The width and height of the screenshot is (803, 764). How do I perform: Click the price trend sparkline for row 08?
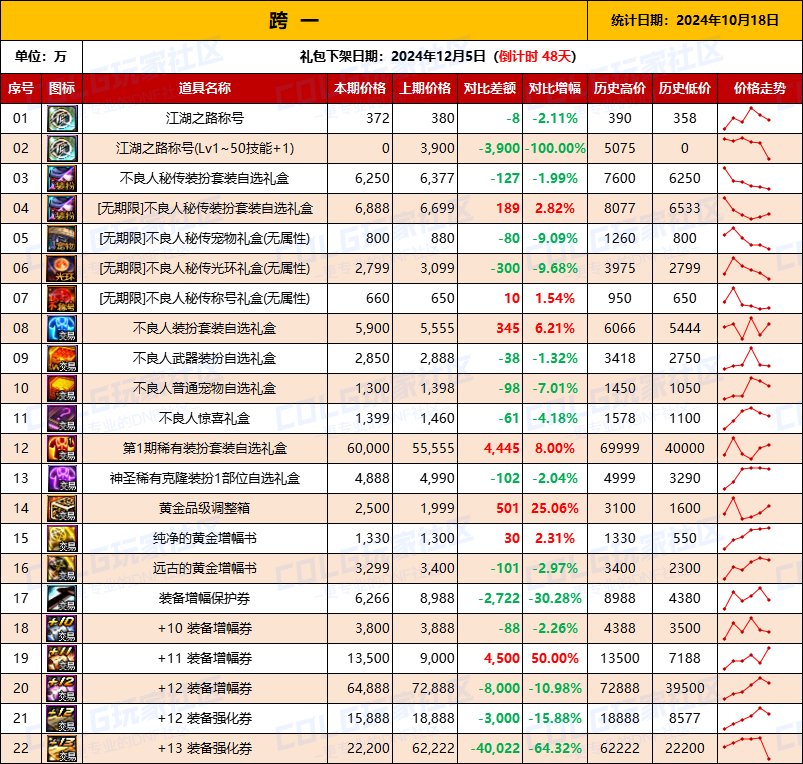pos(747,328)
